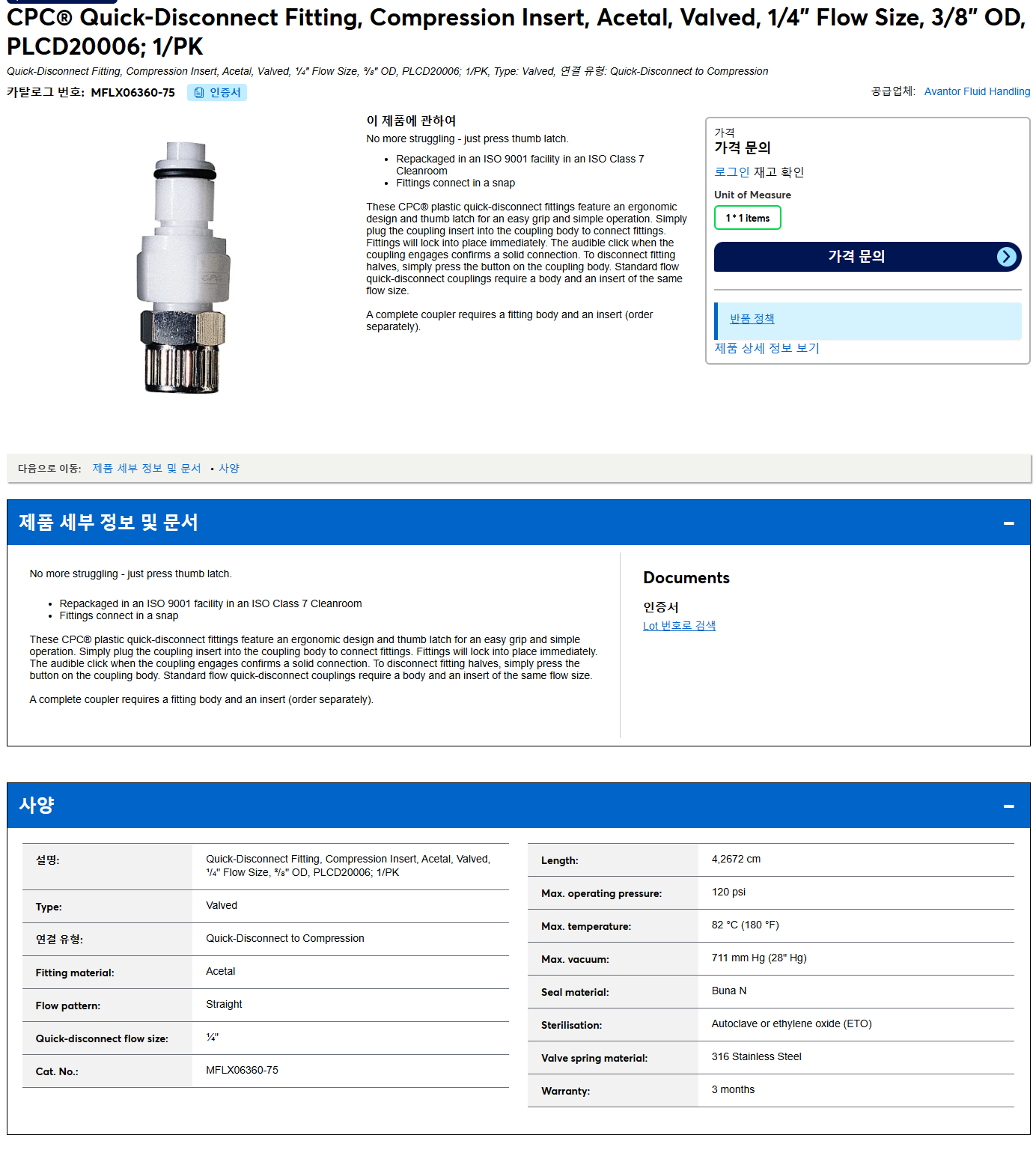
Task: Click the 'Valved' type value in specifications
Action: (222, 906)
